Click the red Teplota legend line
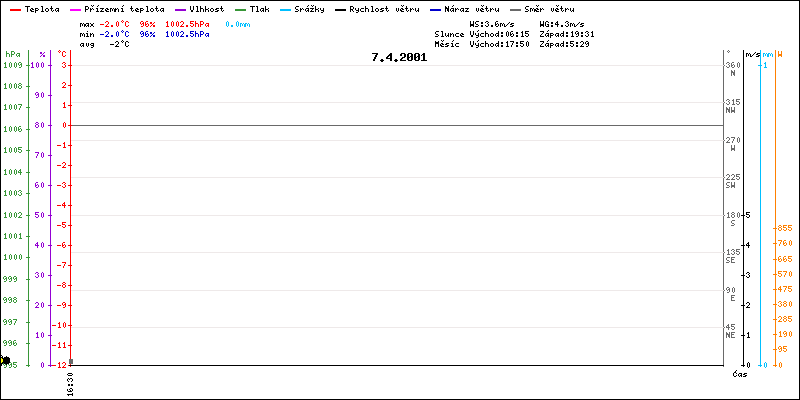 point(14,8)
